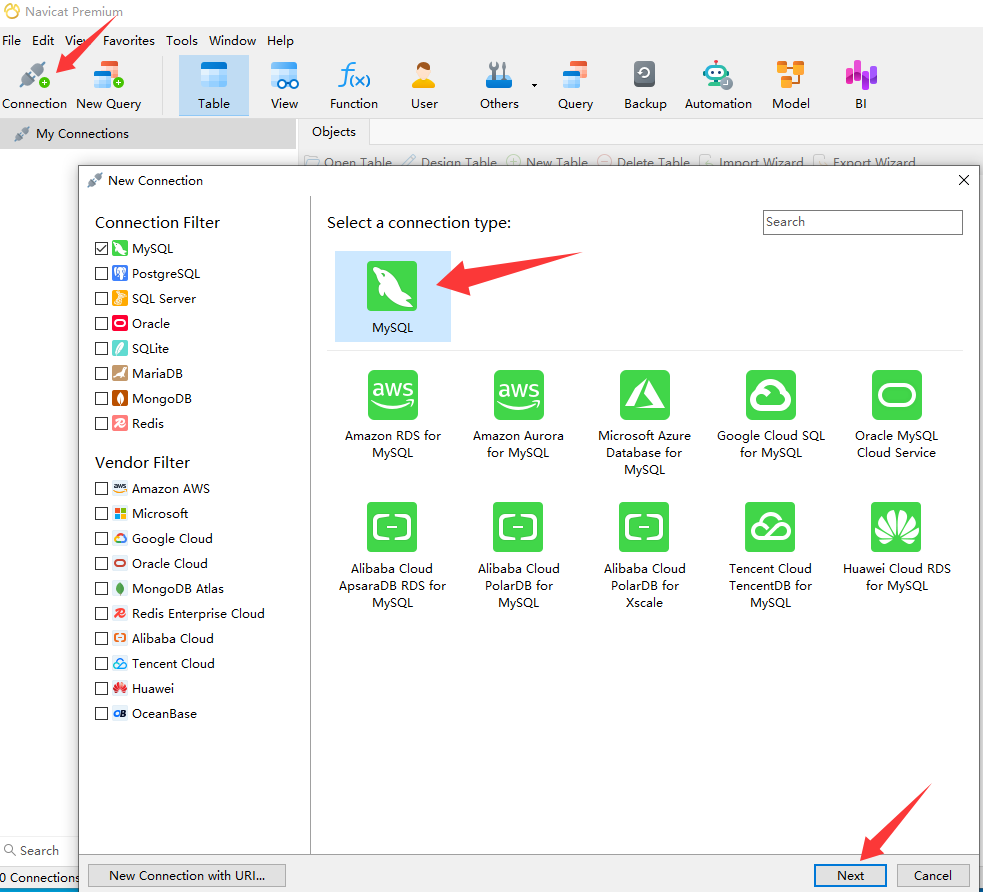Check the SQL Server connection filter
This screenshot has width=983, height=892.
102,299
